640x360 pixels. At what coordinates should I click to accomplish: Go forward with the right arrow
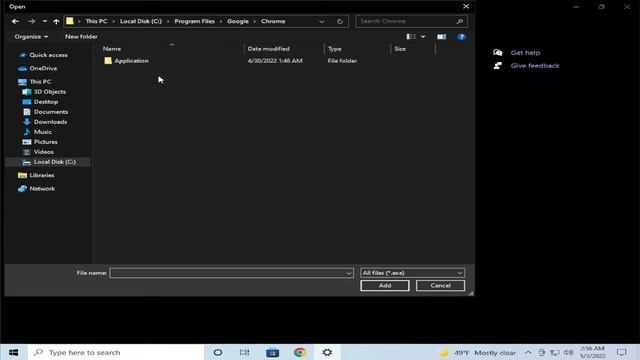(x=31, y=21)
